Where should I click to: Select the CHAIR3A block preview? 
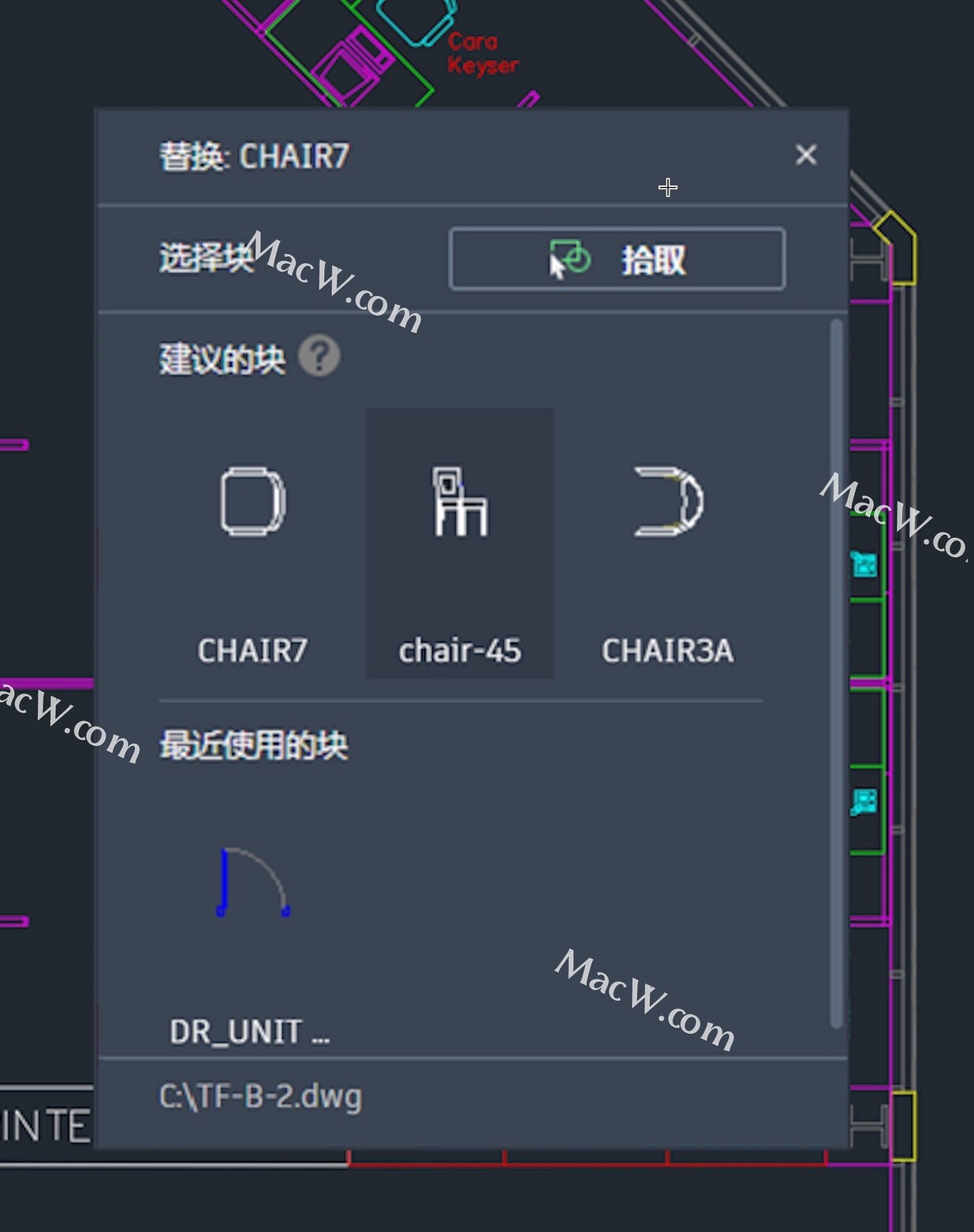pyautogui.click(x=668, y=543)
